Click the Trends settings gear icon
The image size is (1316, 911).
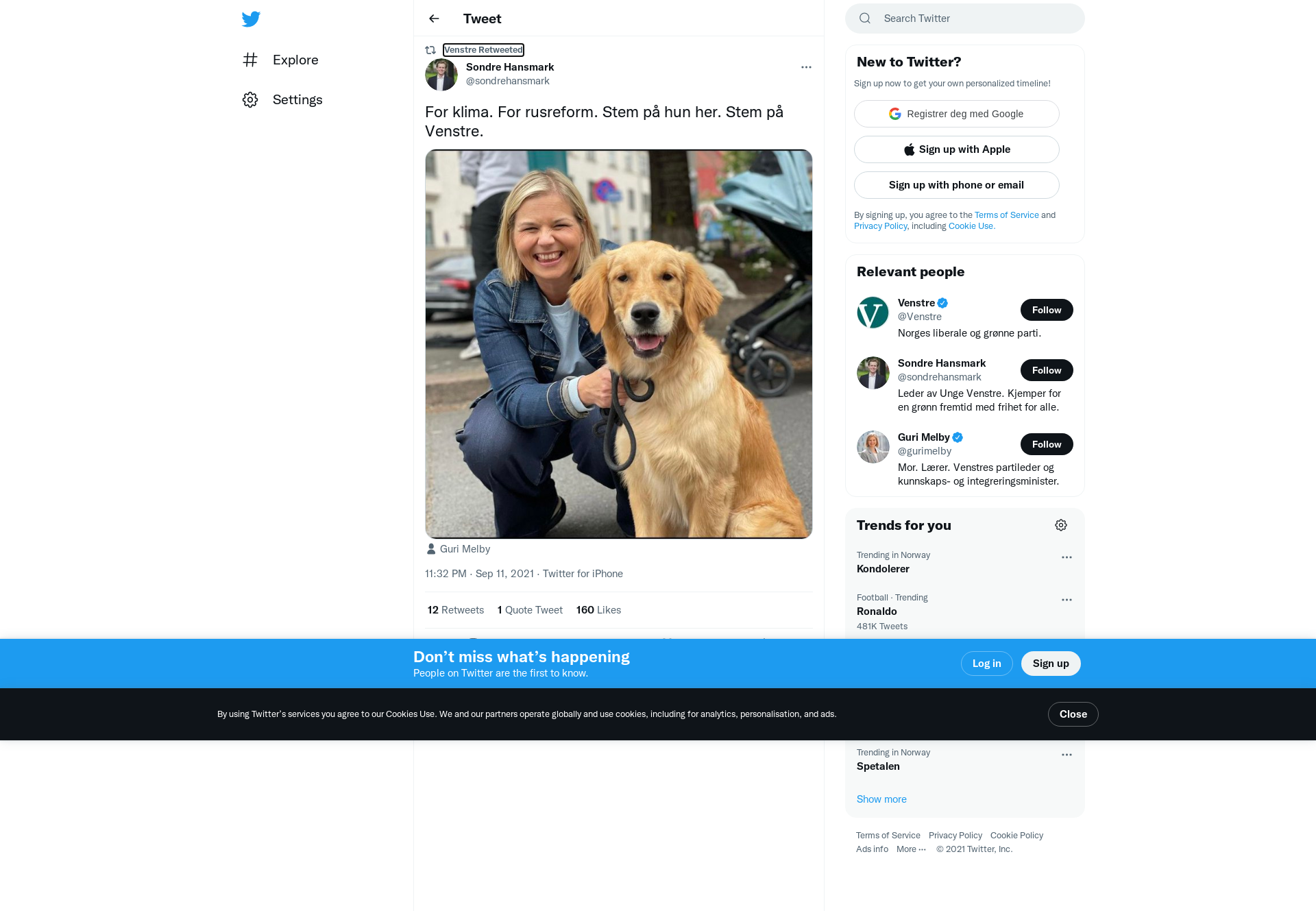click(1061, 525)
